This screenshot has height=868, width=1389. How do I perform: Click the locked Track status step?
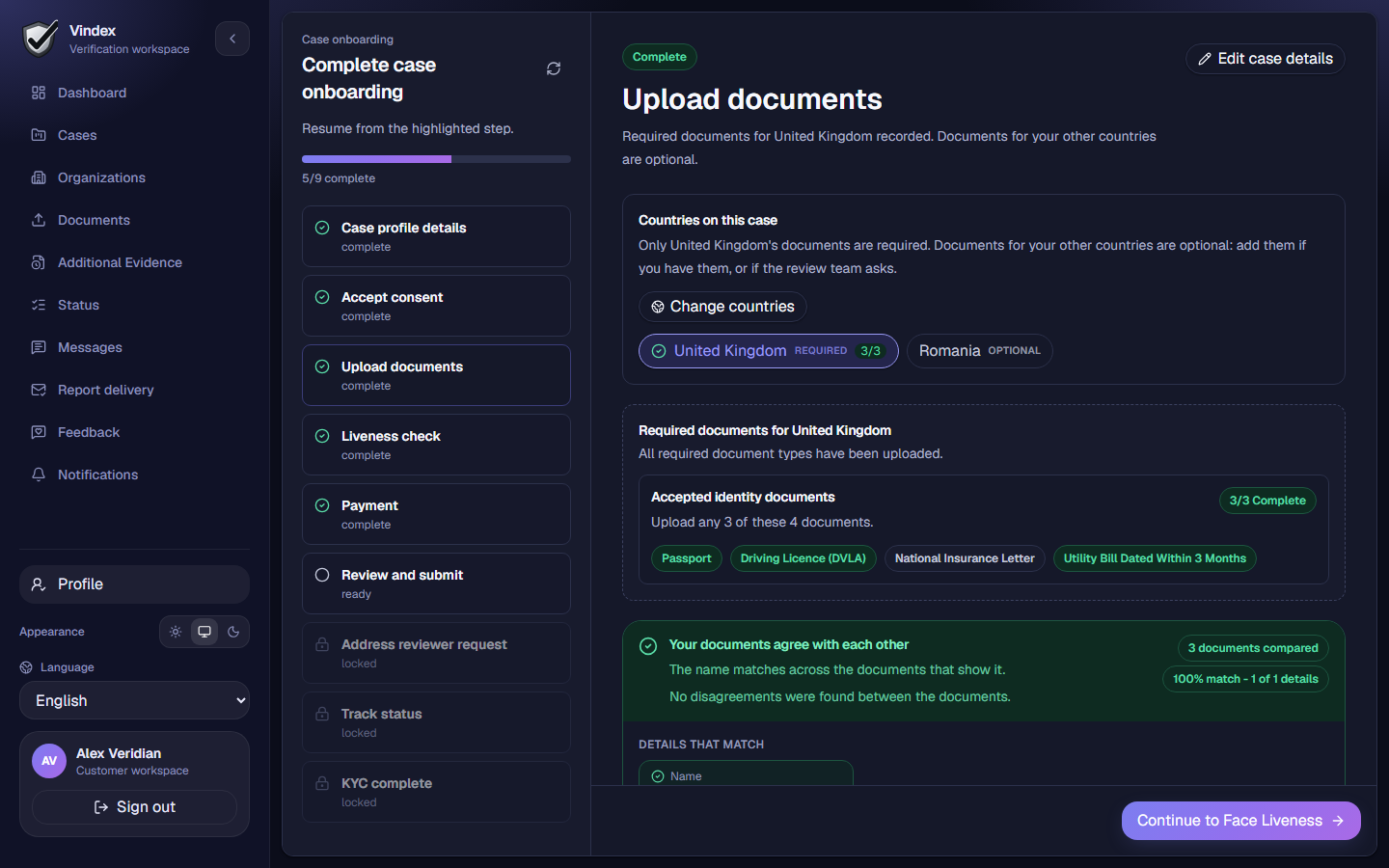tap(436, 722)
